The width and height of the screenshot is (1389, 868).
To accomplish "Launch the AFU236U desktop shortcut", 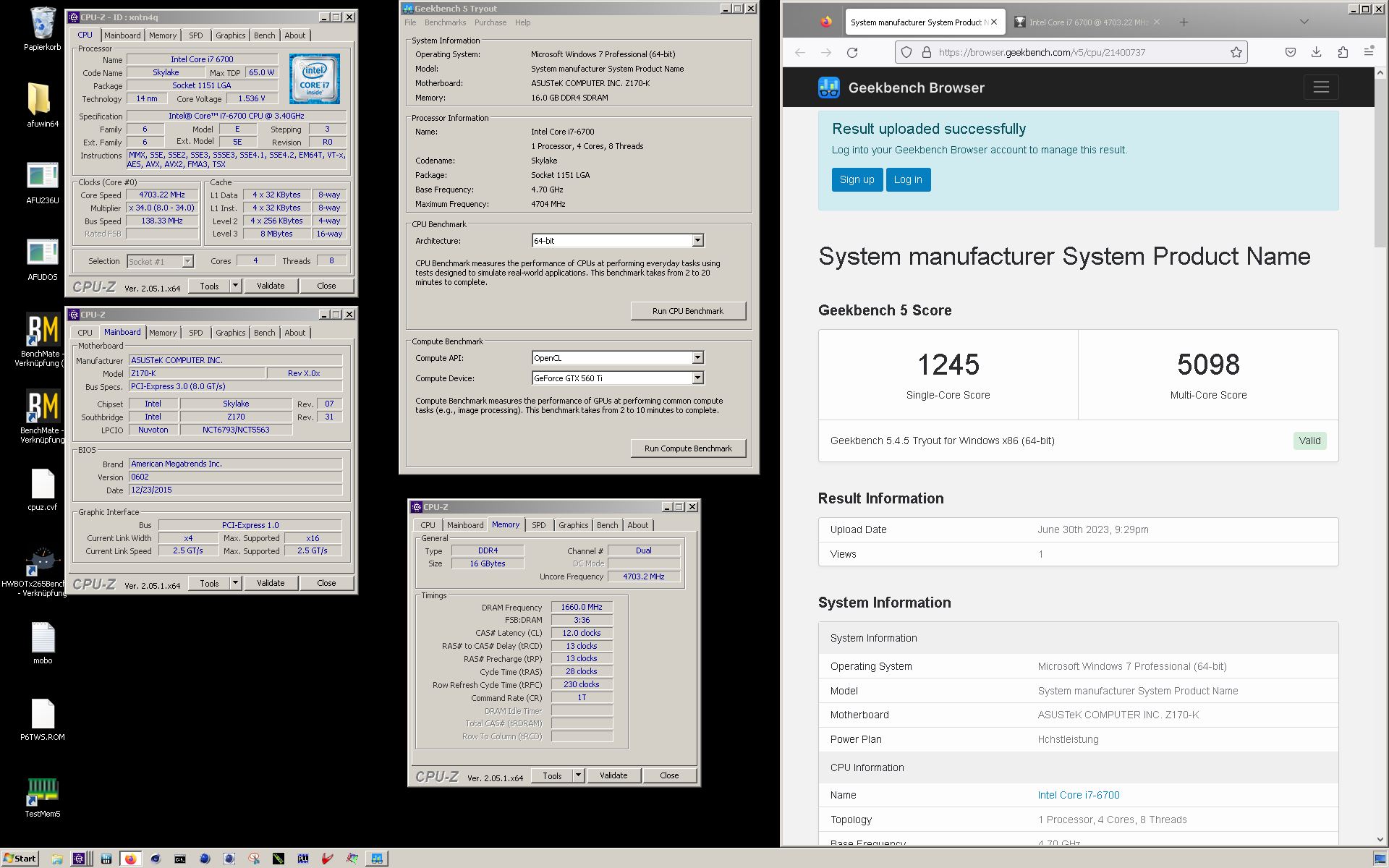I will coord(42,181).
